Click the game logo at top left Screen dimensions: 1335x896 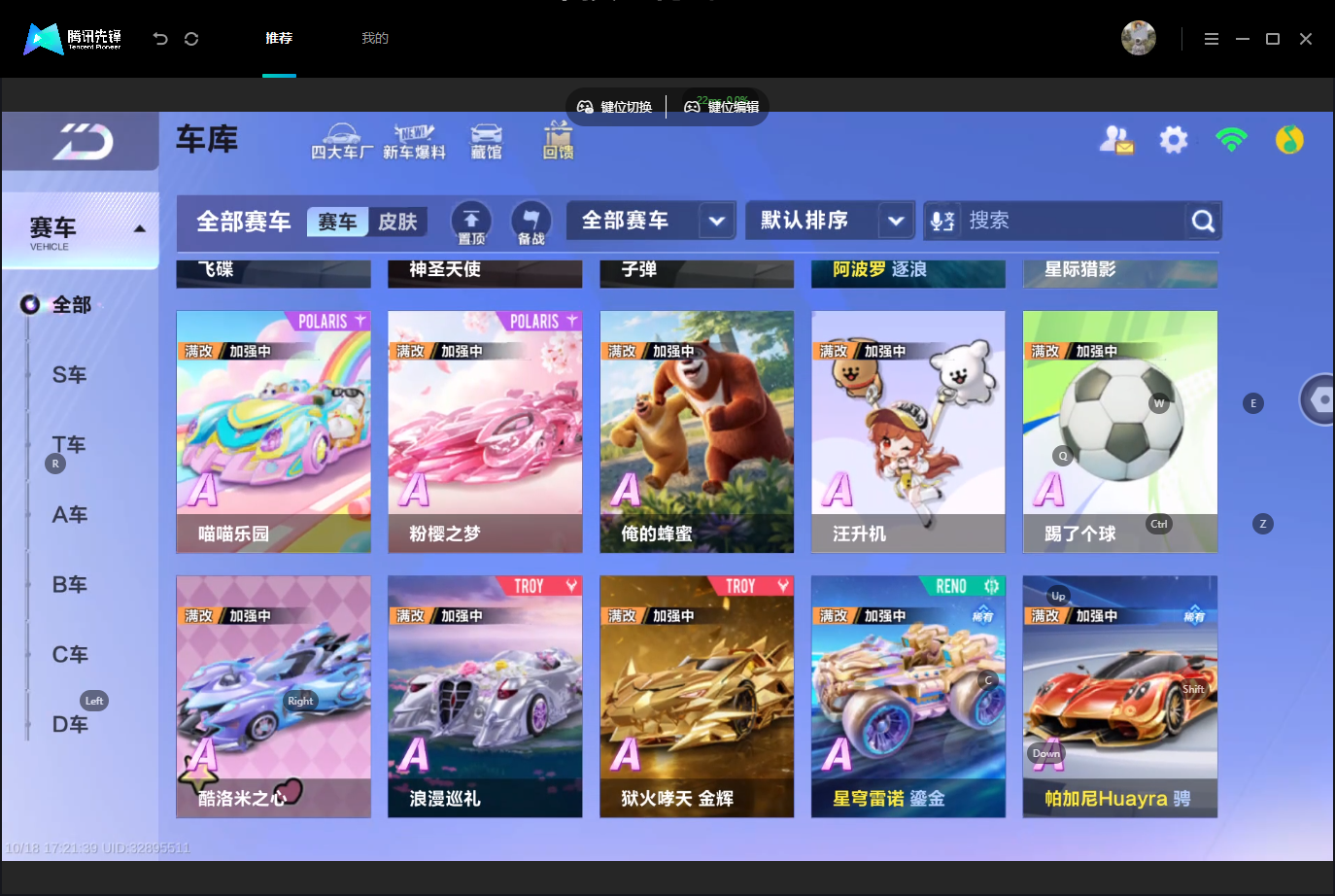[82, 142]
